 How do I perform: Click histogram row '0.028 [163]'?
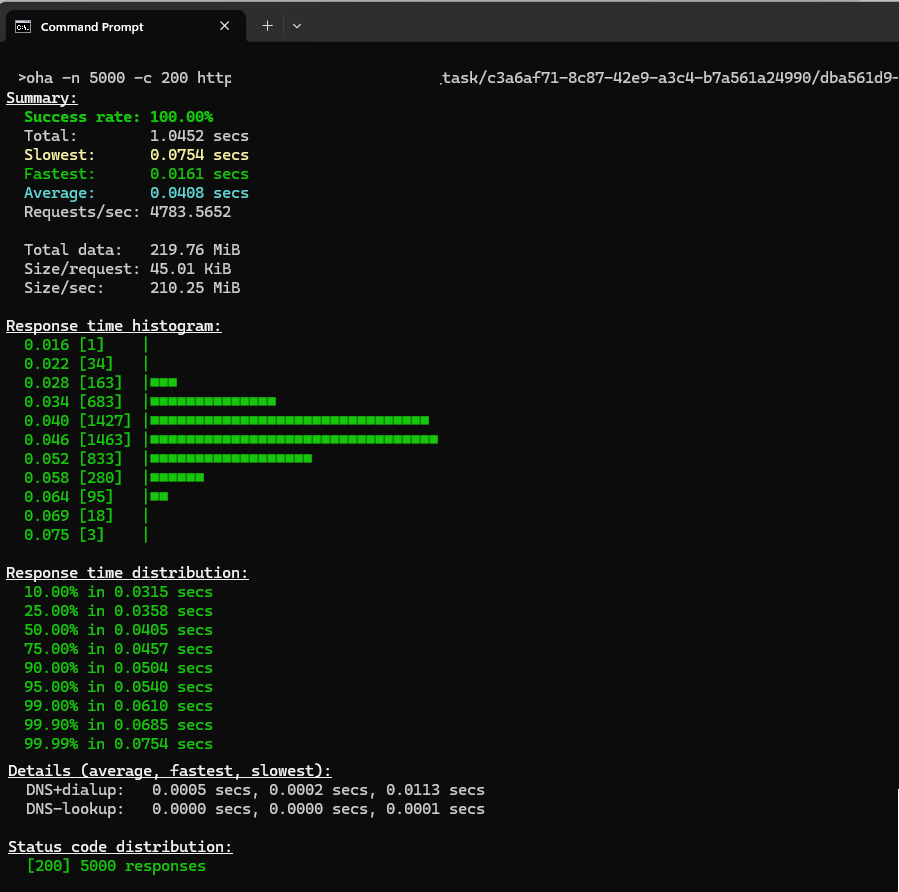click(100, 382)
